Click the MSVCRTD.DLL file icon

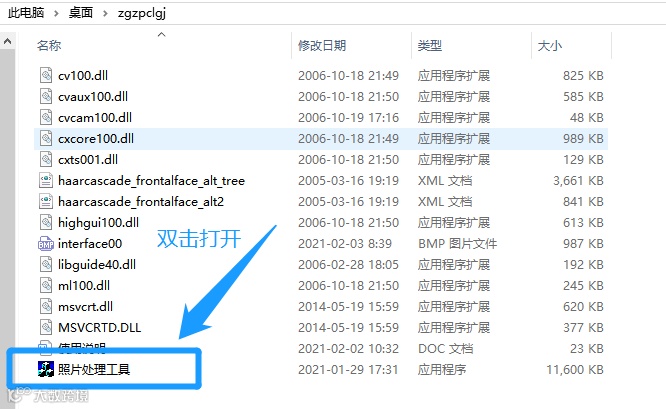tap(46, 327)
